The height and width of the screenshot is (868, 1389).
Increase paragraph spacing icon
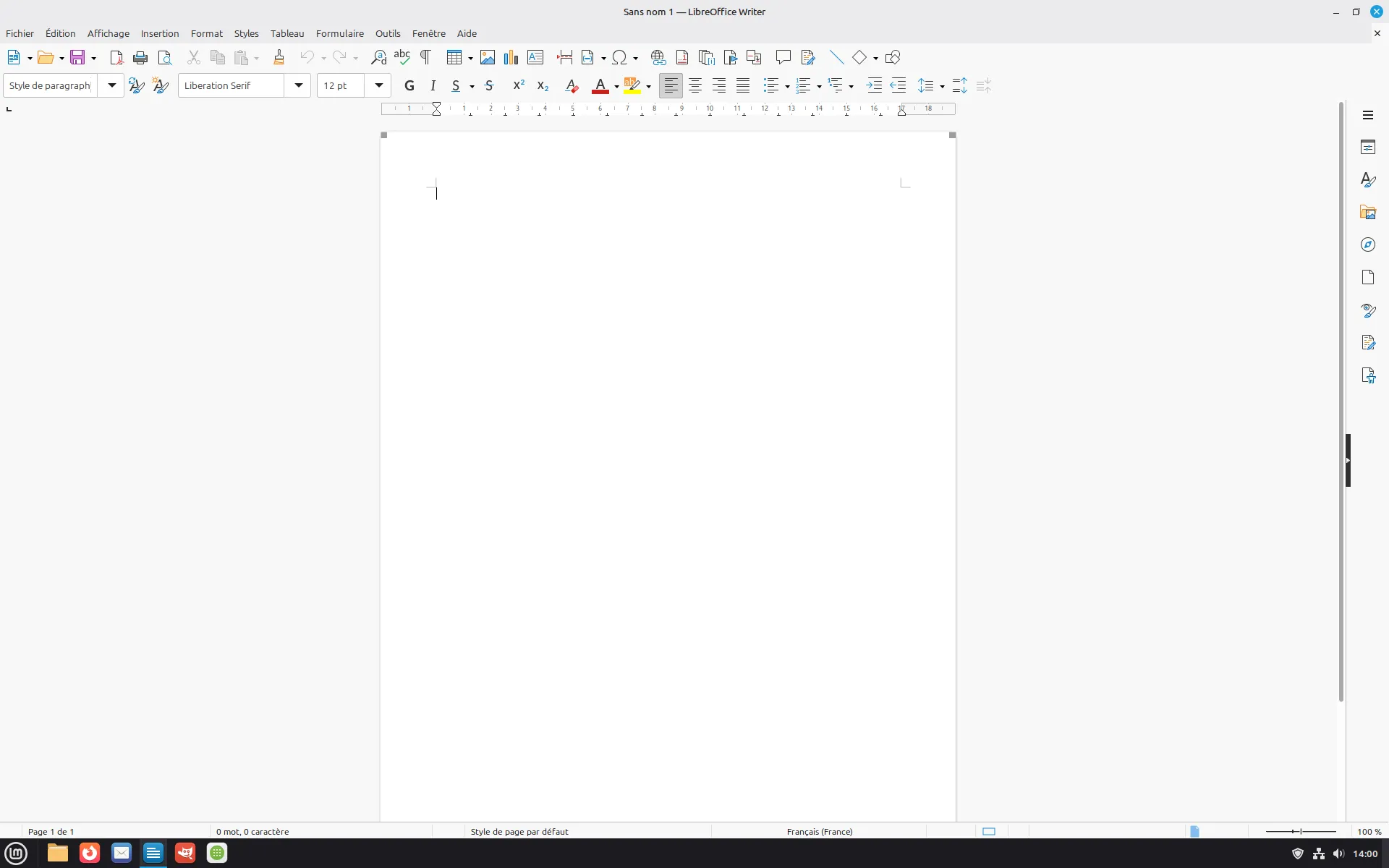pyautogui.click(x=959, y=85)
